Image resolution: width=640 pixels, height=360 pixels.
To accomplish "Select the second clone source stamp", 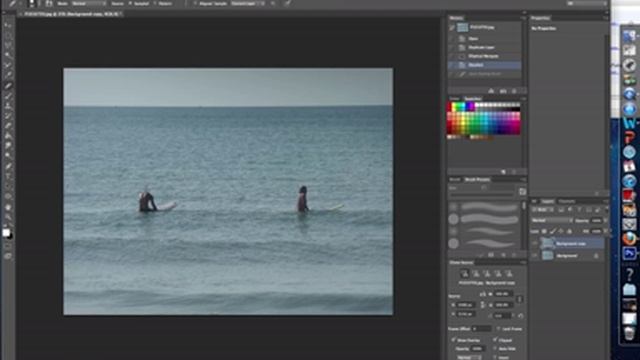I will pos(476,273).
